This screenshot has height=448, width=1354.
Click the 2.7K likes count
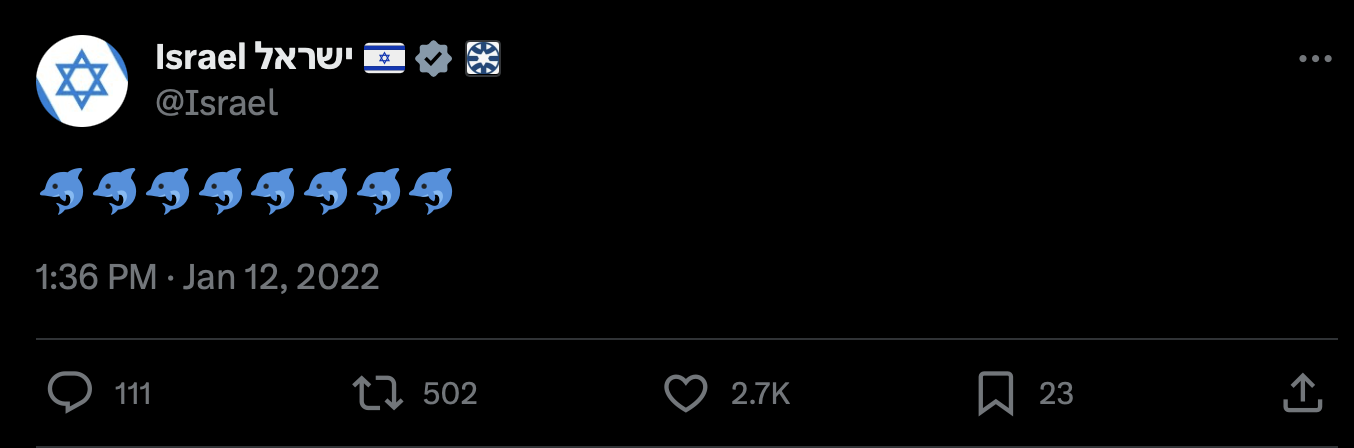tap(760, 394)
